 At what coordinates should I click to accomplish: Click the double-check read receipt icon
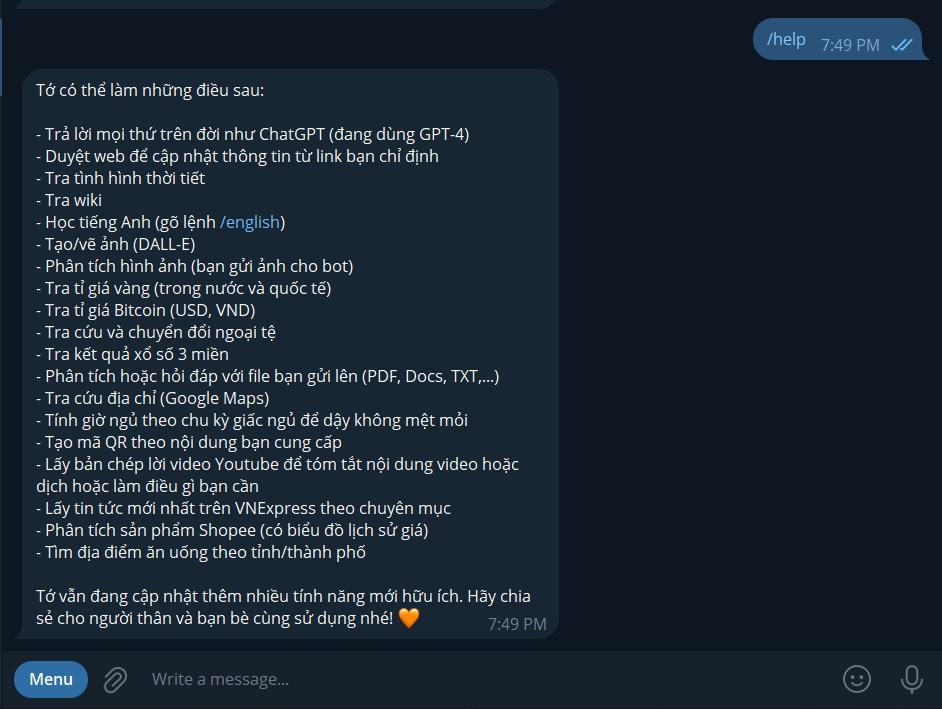902,45
